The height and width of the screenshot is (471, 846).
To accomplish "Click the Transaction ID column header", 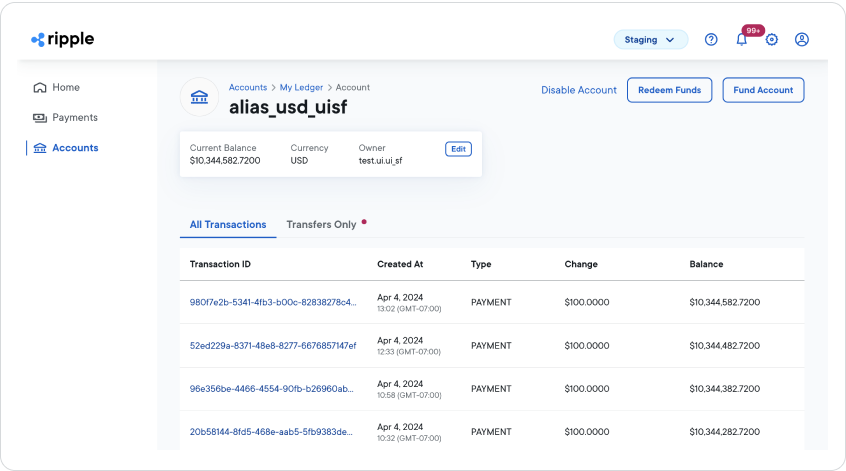I will 220,264.
